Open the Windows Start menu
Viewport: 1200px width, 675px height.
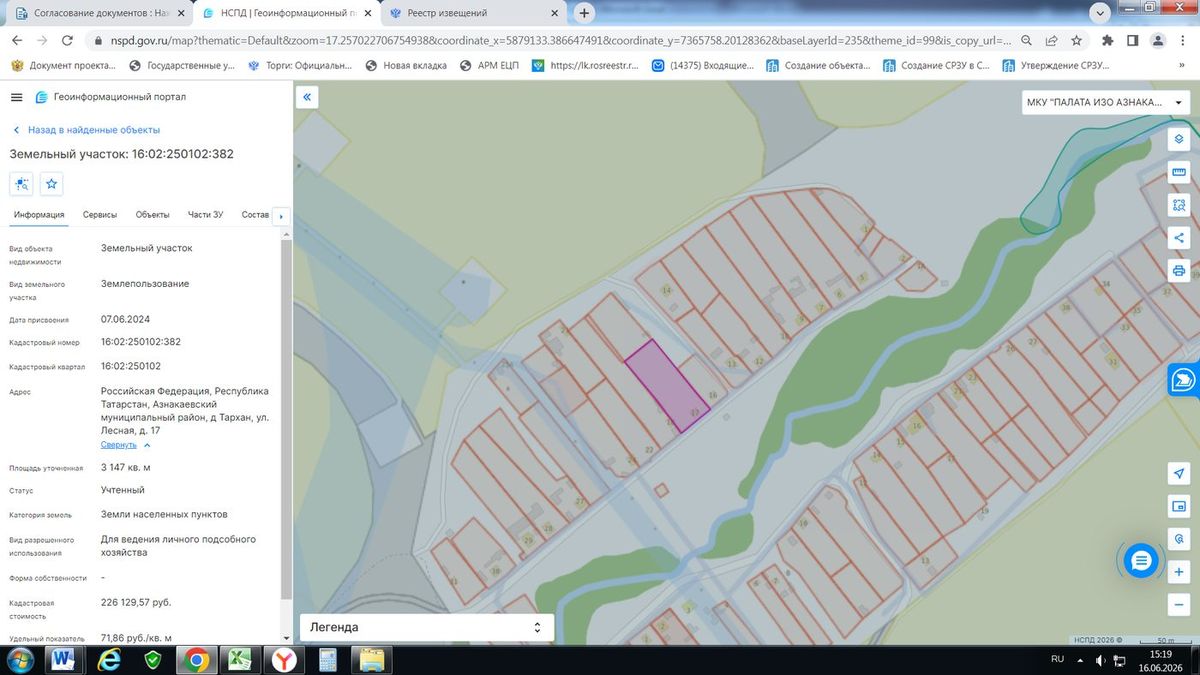[19, 660]
